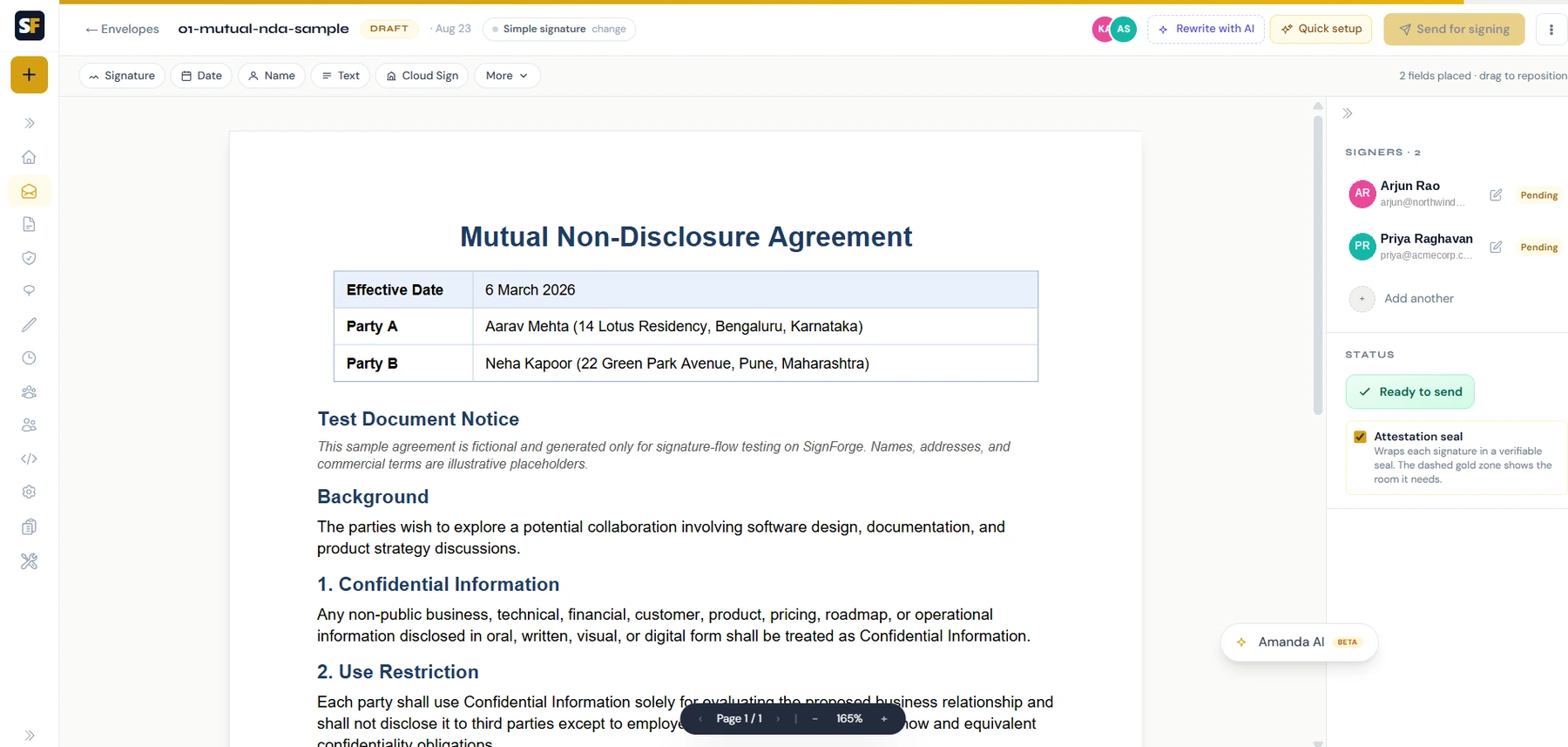Click the Quick setup button

[x=1321, y=29]
